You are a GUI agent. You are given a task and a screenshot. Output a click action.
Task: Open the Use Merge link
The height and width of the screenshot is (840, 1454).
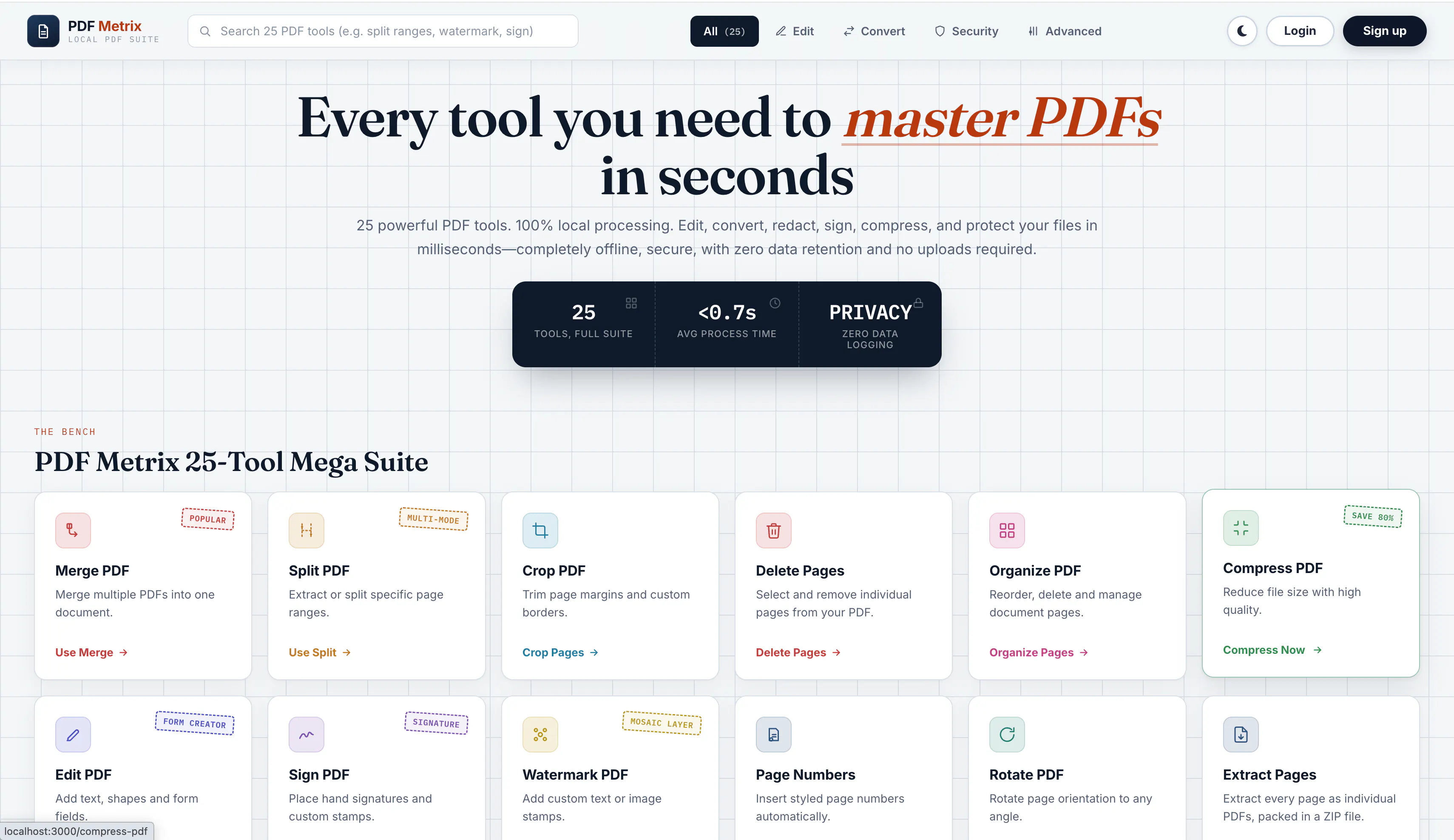click(x=91, y=653)
